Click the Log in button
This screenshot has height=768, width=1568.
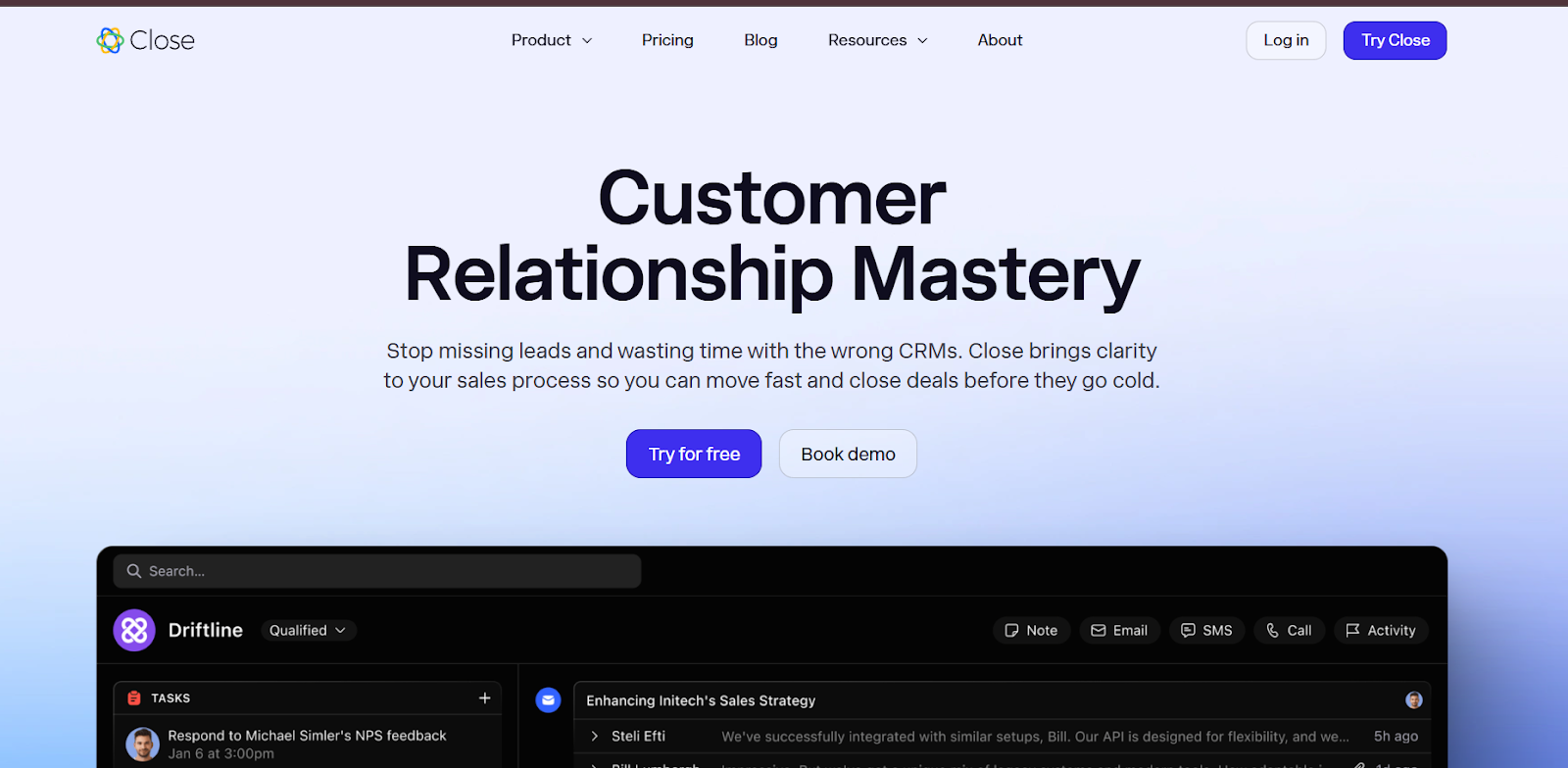pyautogui.click(x=1286, y=40)
